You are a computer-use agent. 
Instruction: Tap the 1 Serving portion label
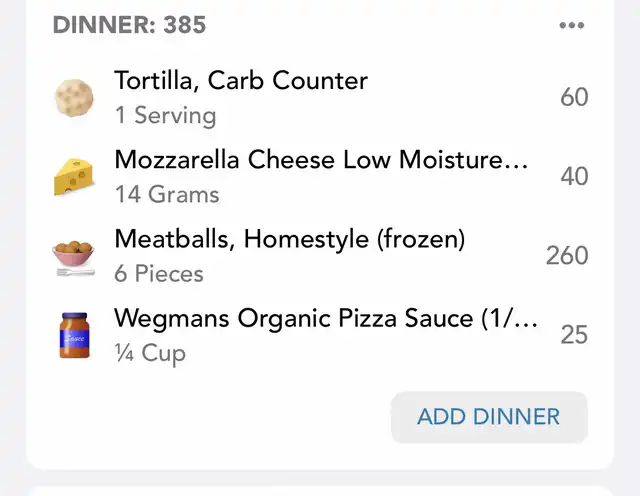click(165, 116)
